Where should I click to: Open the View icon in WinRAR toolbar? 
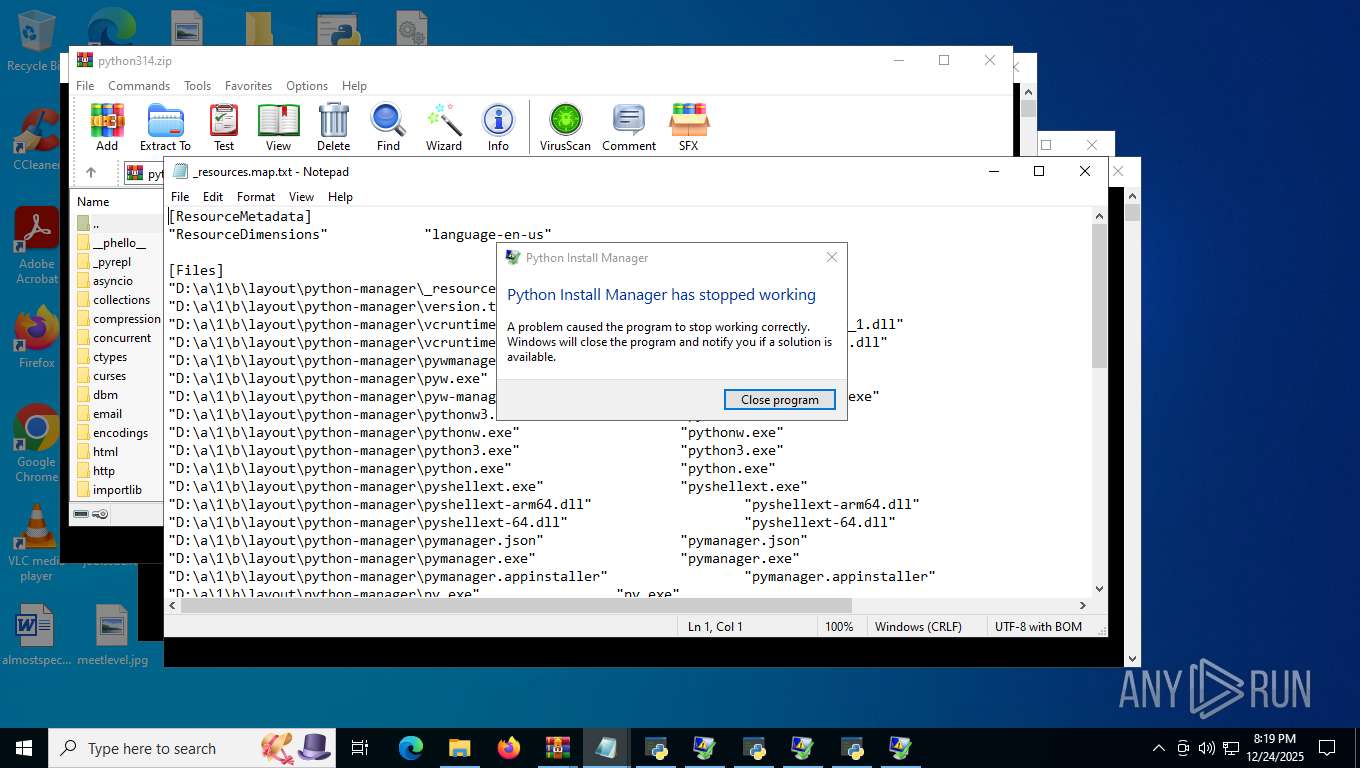pyautogui.click(x=278, y=127)
